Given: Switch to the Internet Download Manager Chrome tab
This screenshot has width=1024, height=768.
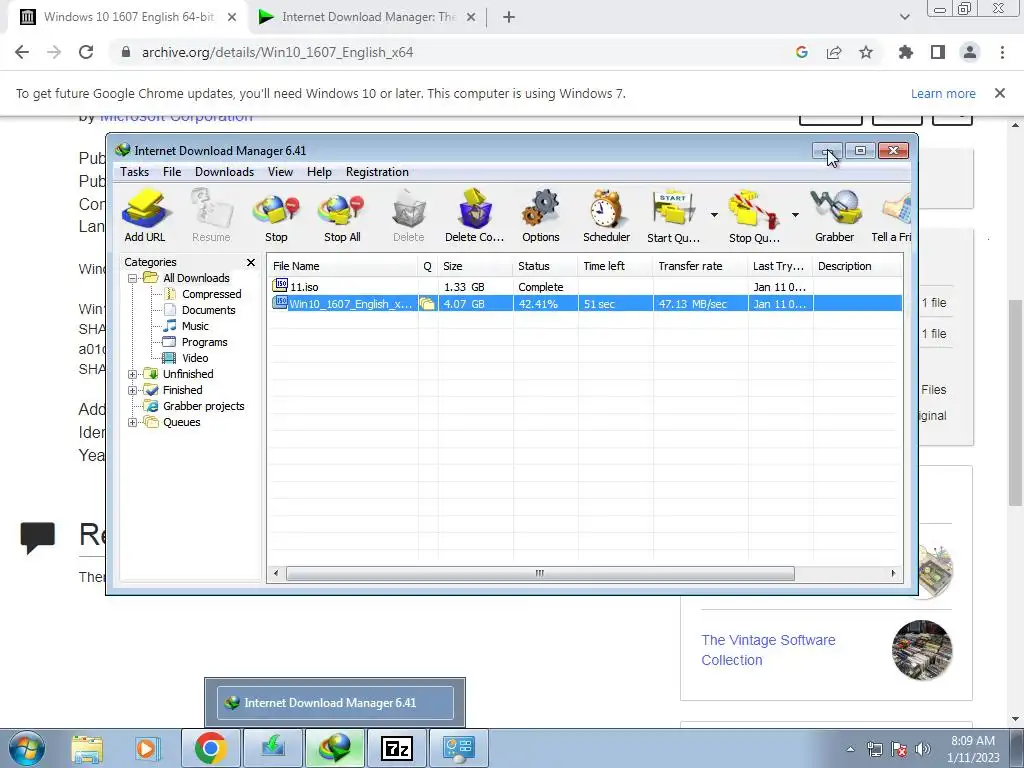Looking at the screenshot, I should coord(367,17).
